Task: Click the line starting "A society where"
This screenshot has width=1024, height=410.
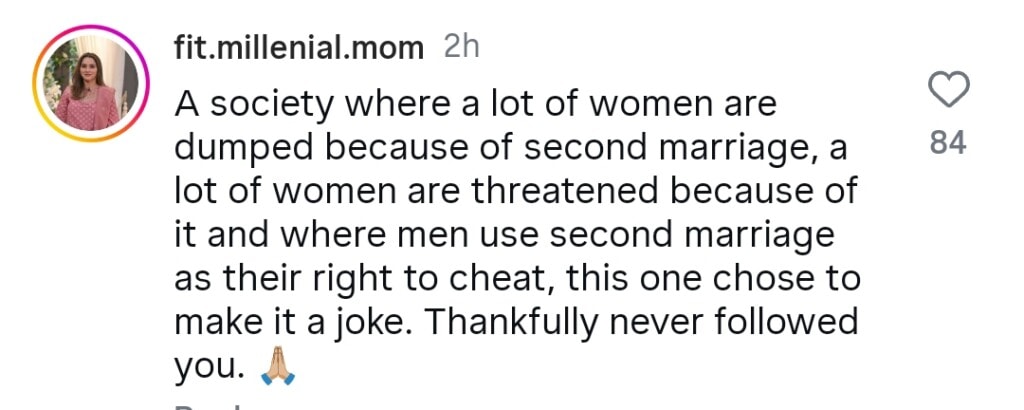Action: pos(476,104)
